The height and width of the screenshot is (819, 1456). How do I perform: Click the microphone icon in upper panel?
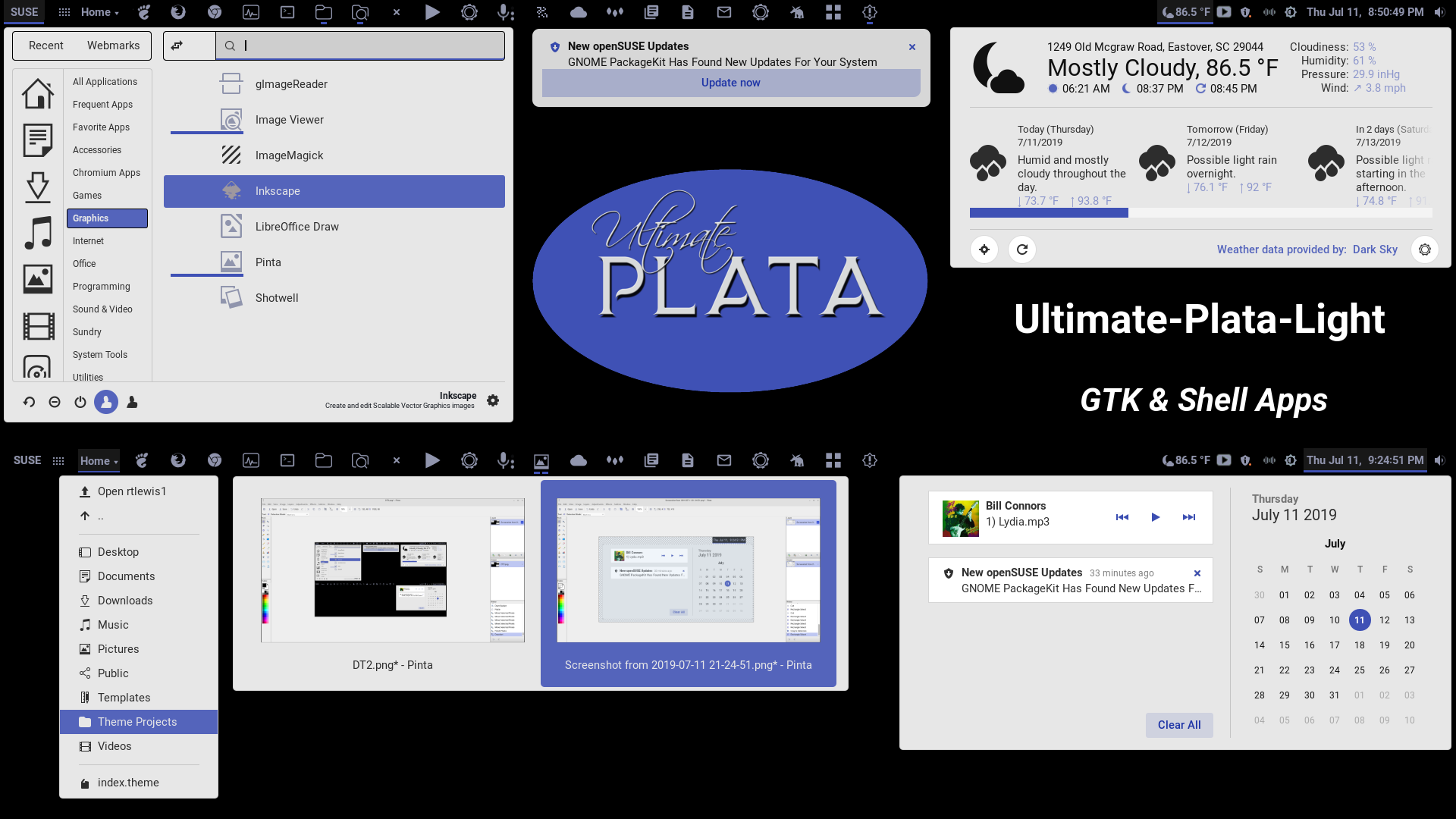pos(505,12)
